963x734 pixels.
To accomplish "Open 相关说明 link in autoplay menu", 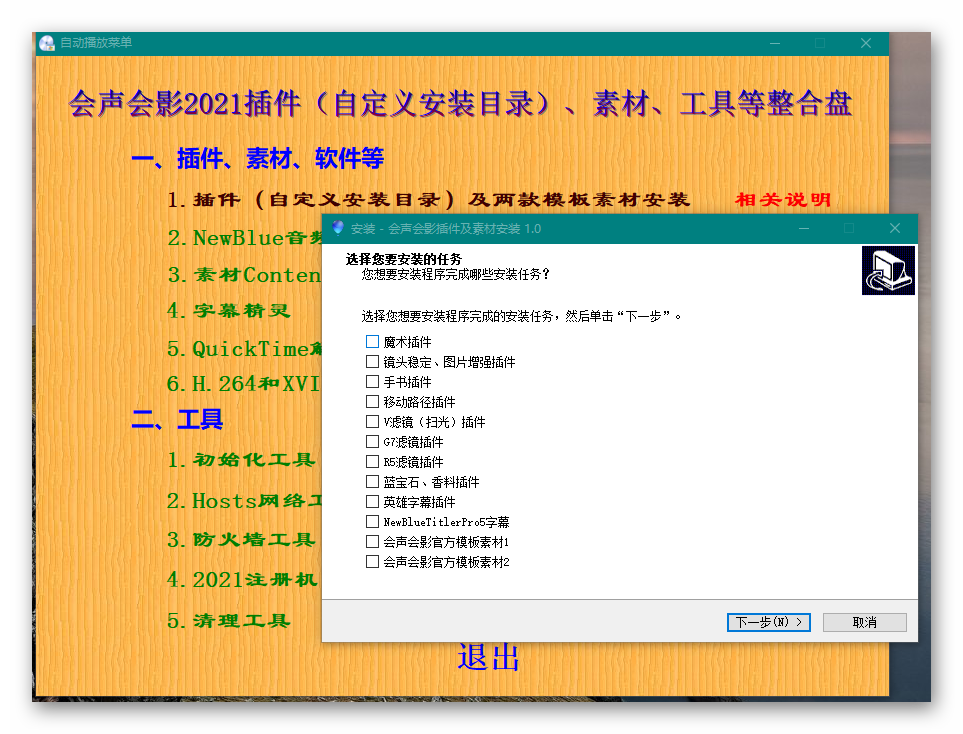I will 783,200.
